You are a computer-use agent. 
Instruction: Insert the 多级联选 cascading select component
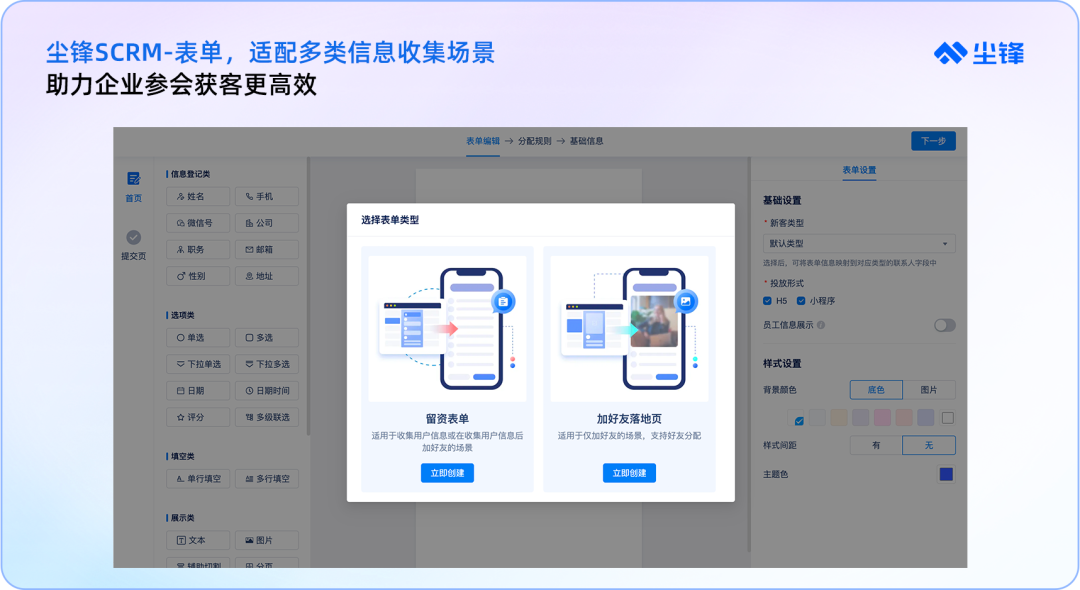[x=267, y=417]
